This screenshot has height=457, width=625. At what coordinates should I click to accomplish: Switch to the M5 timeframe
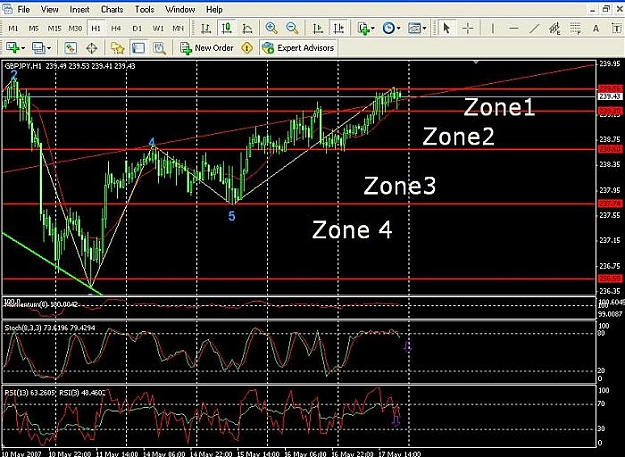click(34, 28)
